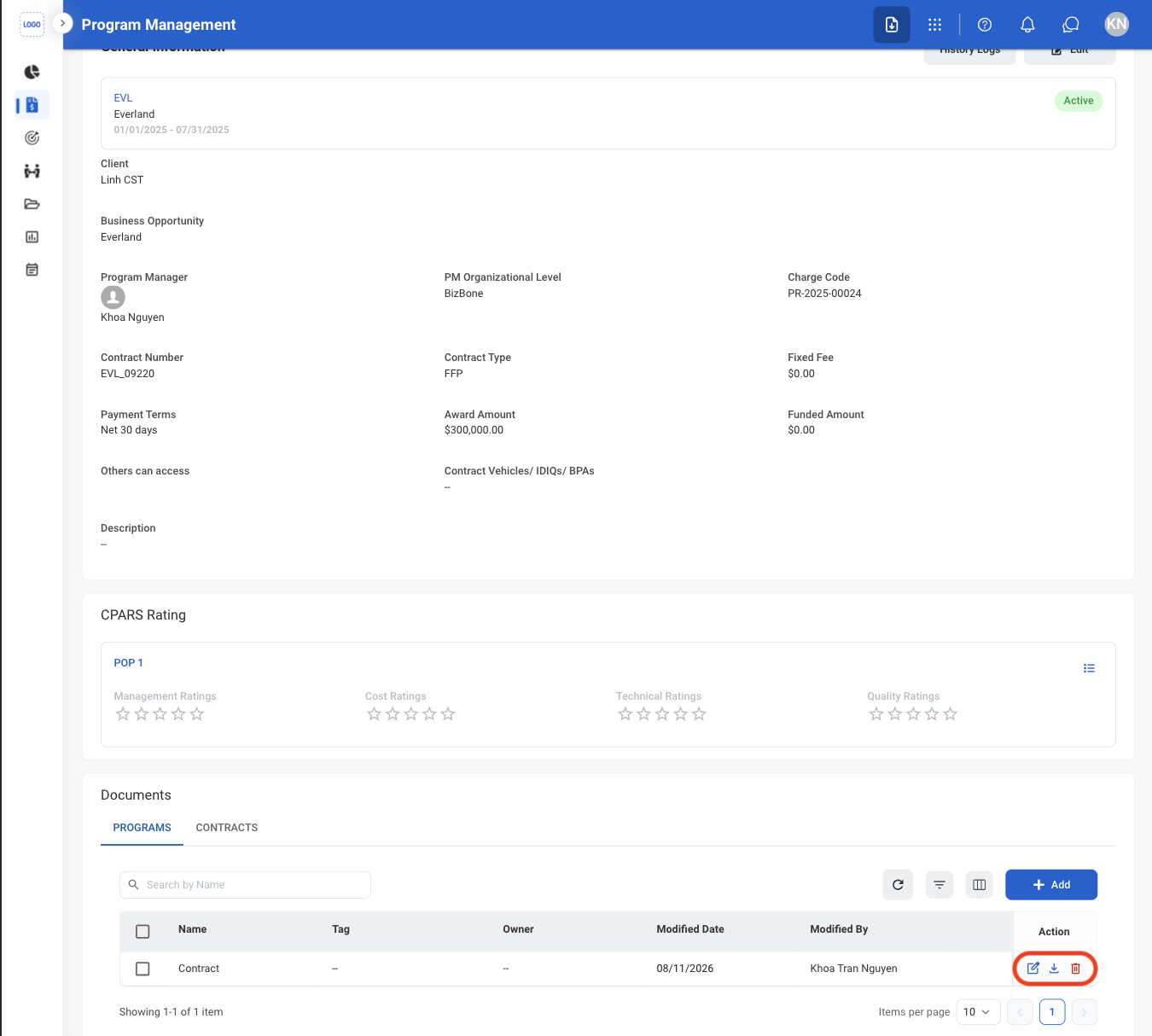This screenshot has height=1036, width=1152.
Task: Open the column visibility settings
Action: pyautogui.click(x=980, y=885)
